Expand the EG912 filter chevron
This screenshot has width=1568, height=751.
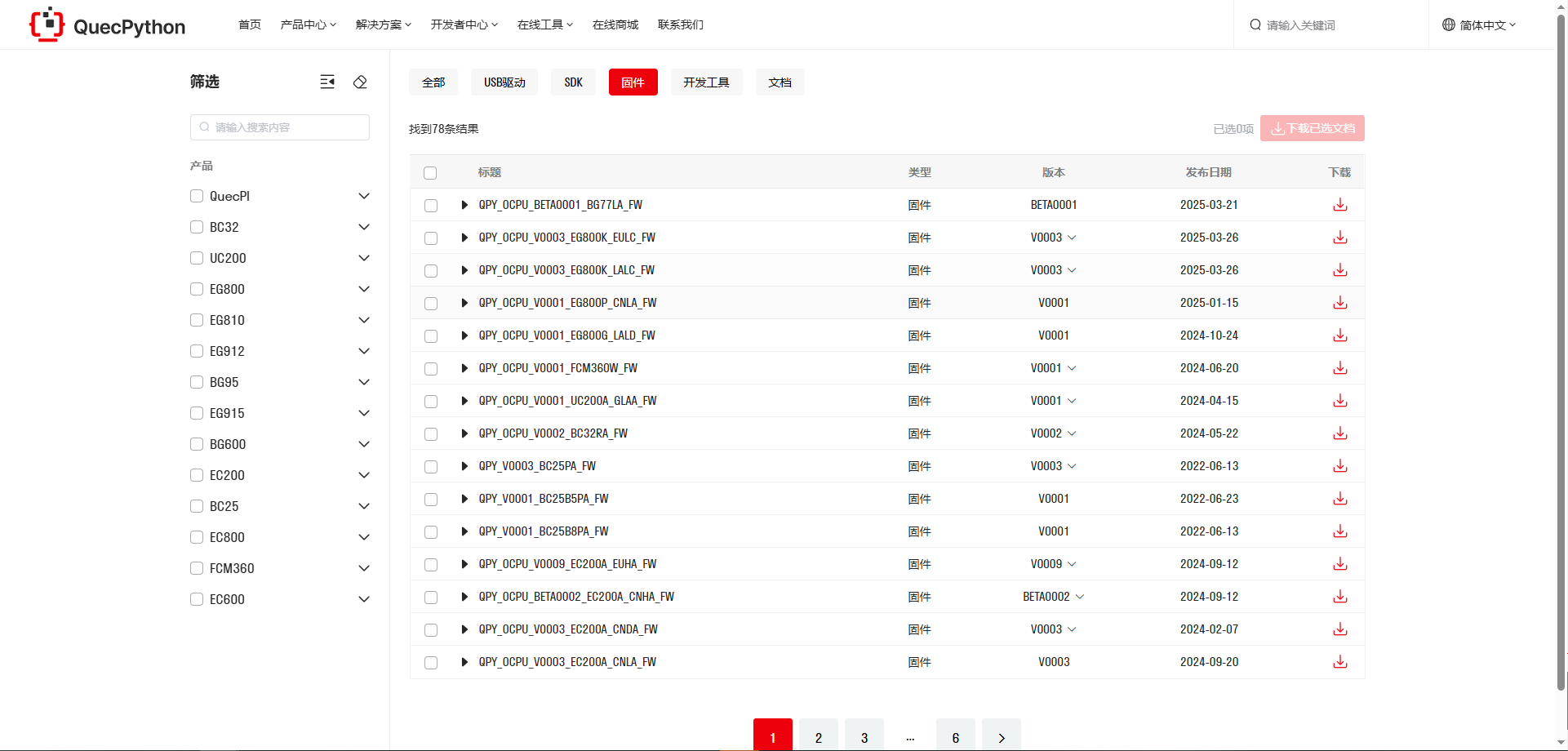(x=364, y=351)
